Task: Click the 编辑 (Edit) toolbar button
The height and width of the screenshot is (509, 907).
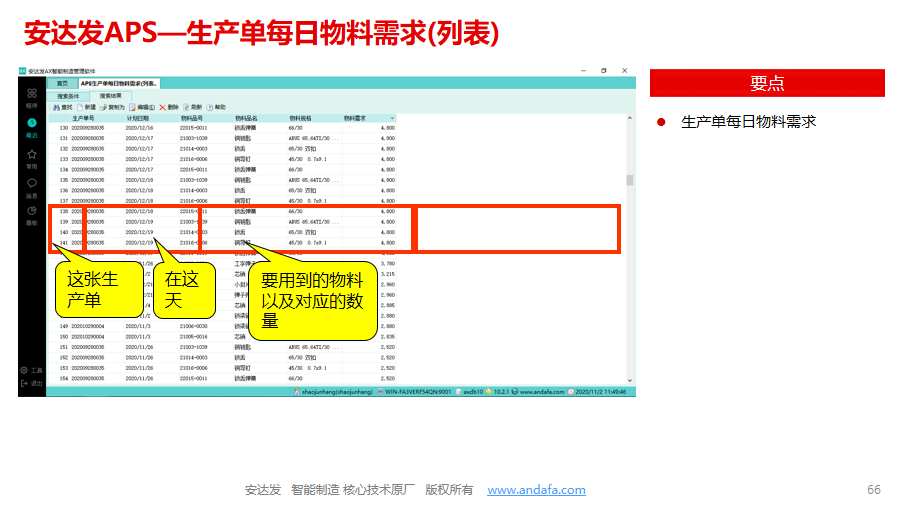Action: click(x=142, y=107)
